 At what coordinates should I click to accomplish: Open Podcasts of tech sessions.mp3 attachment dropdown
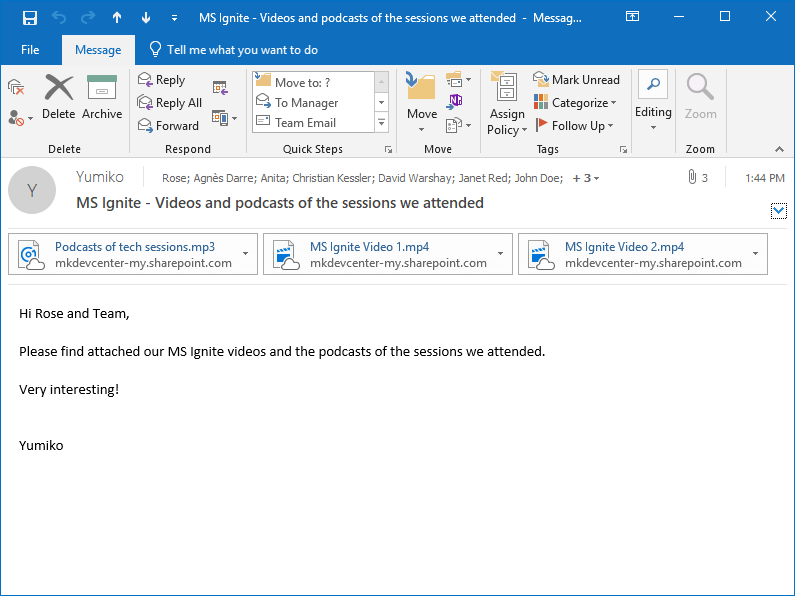[x=245, y=254]
